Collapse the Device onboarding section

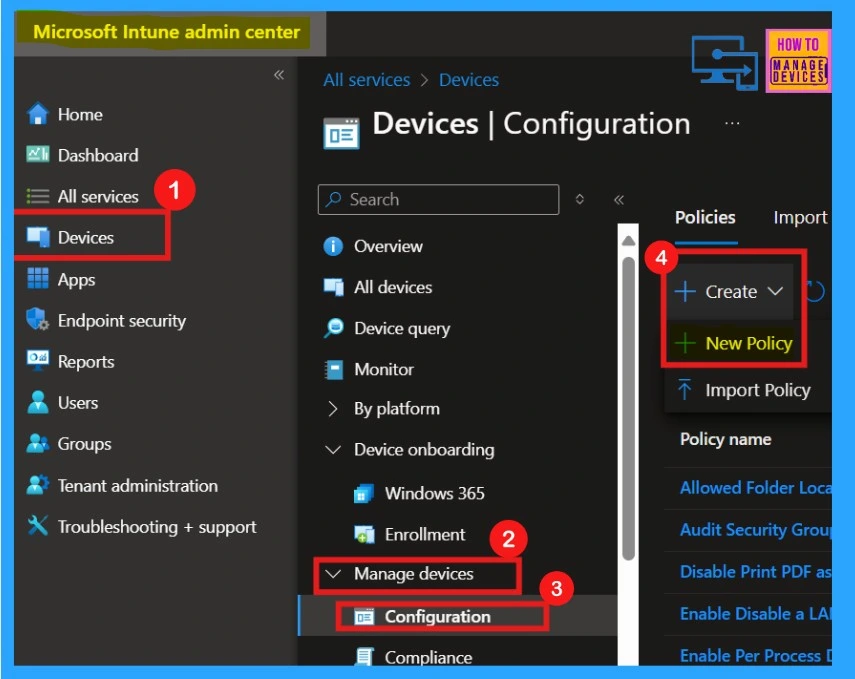click(333, 450)
